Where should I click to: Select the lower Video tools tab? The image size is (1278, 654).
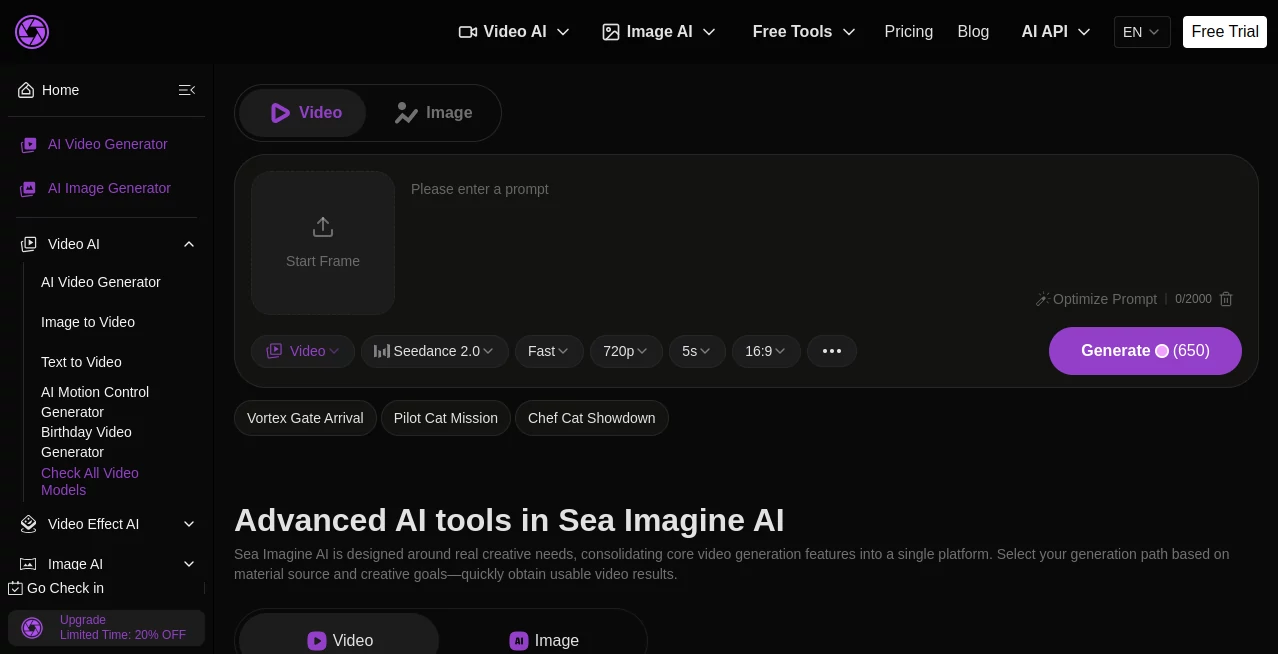tap(339, 638)
